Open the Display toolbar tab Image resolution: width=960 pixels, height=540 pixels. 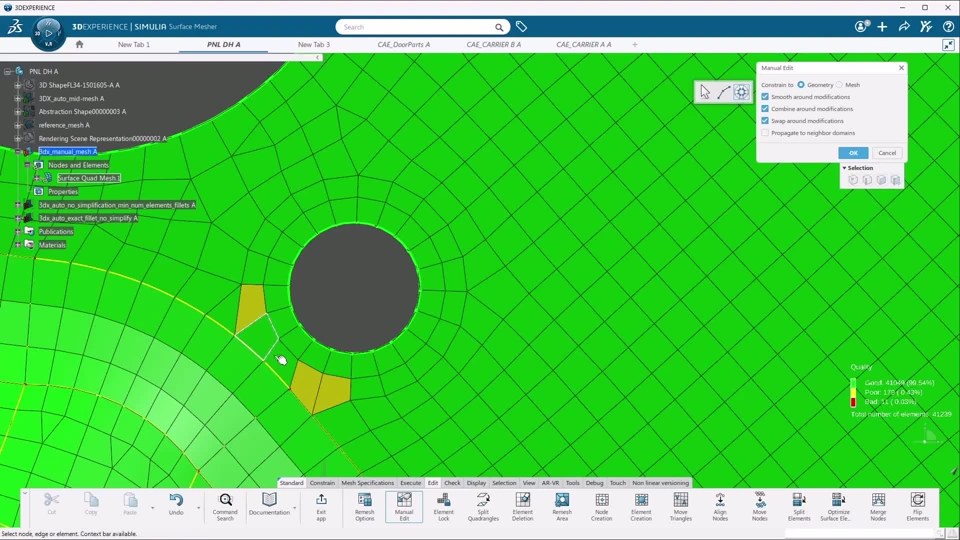point(476,482)
